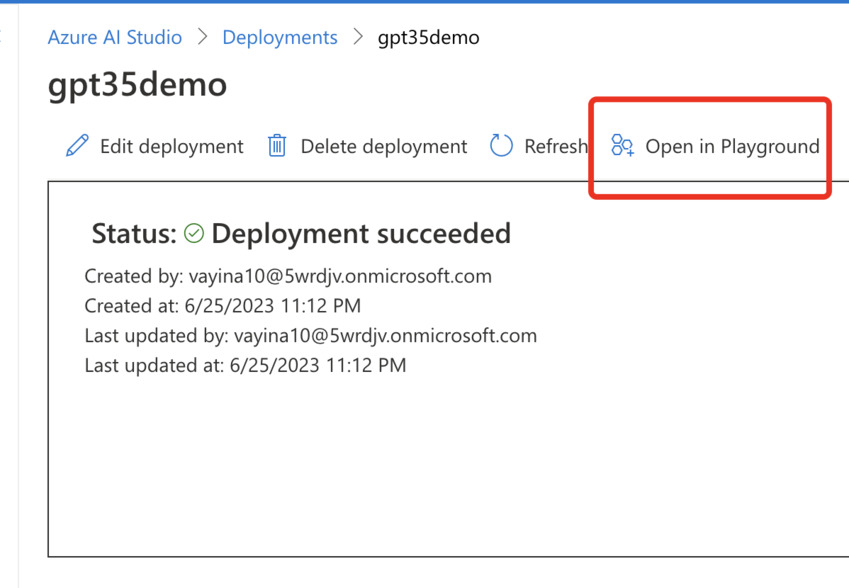
Task: Click the large gpt35demo page heading
Action: pyautogui.click(x=138, y=85)
